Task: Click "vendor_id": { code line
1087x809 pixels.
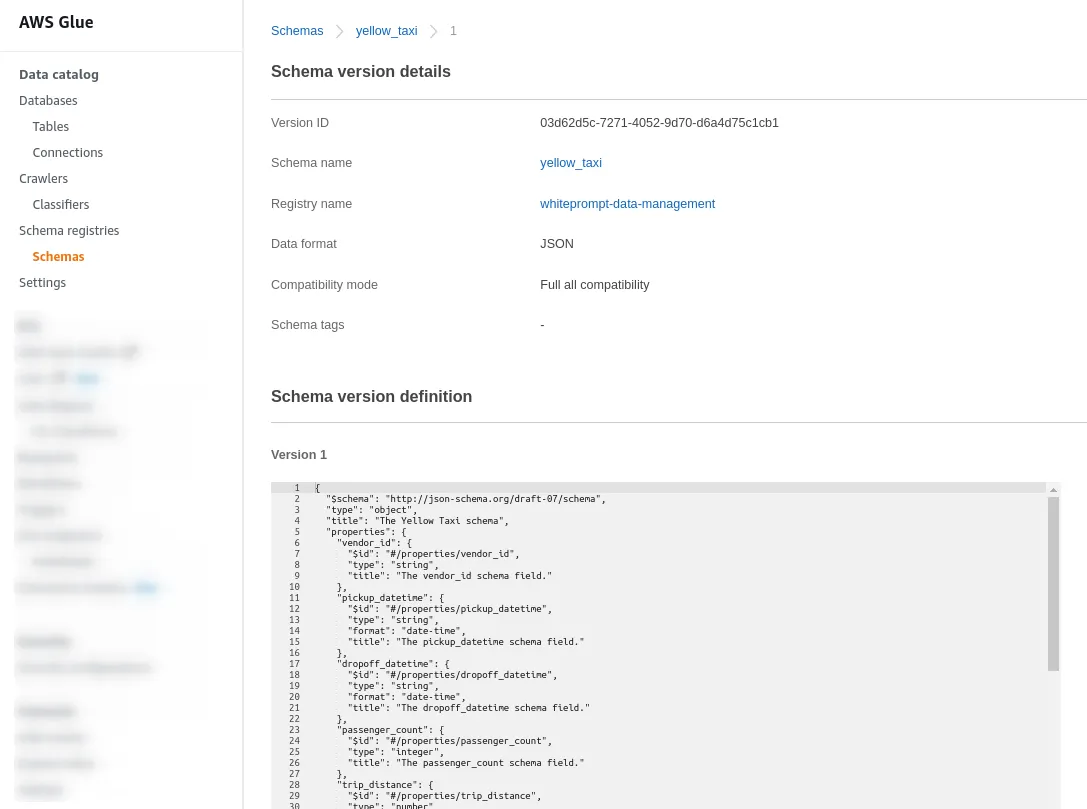Action: (374, 543)
